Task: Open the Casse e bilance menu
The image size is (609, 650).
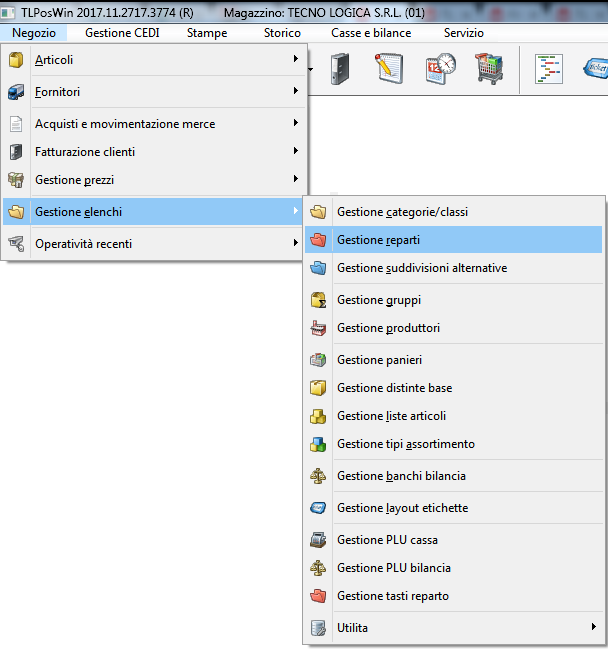Action: click(371, 33)
